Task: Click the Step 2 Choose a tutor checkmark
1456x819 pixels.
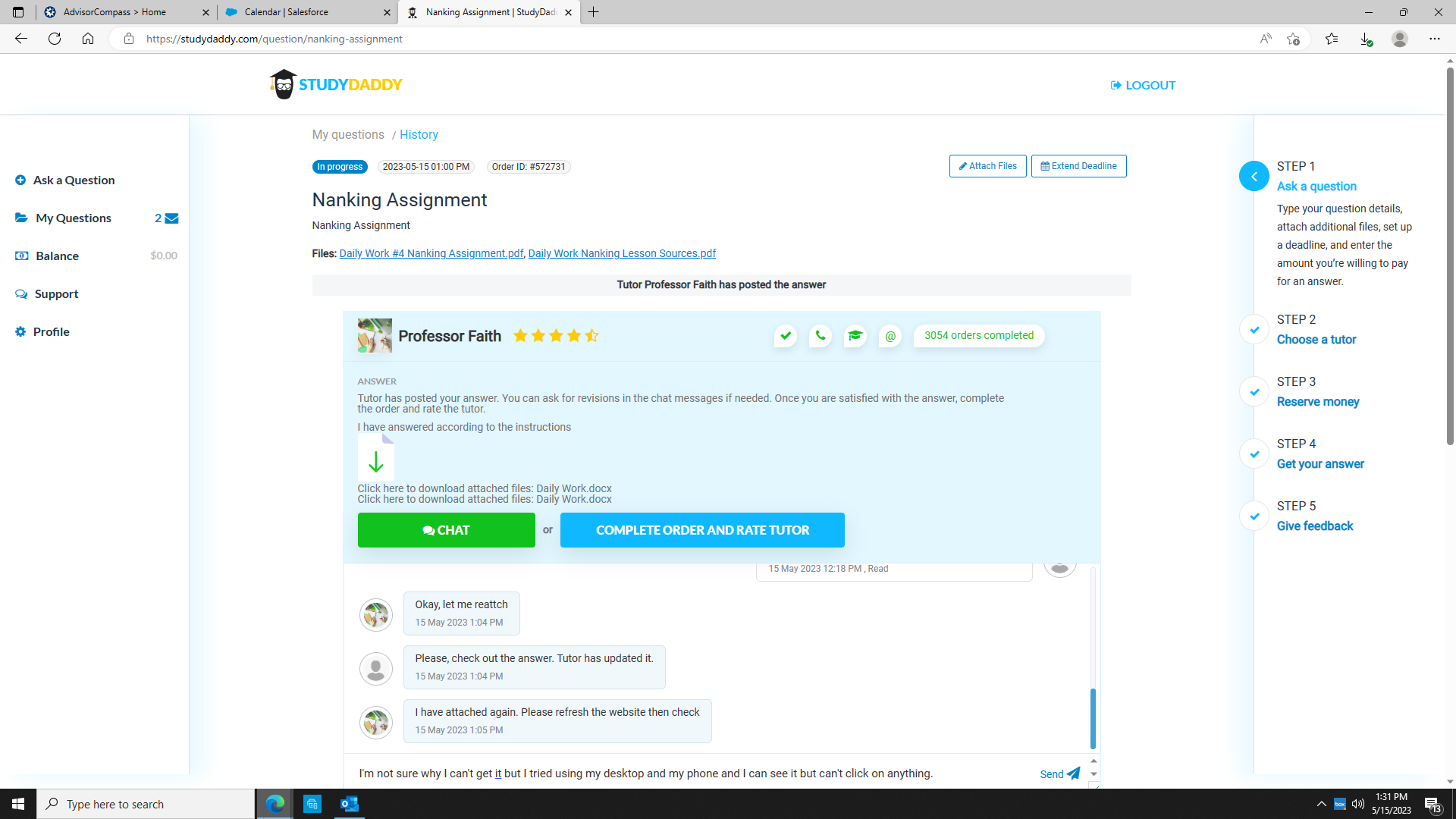Action: [x=1254, y=329]
